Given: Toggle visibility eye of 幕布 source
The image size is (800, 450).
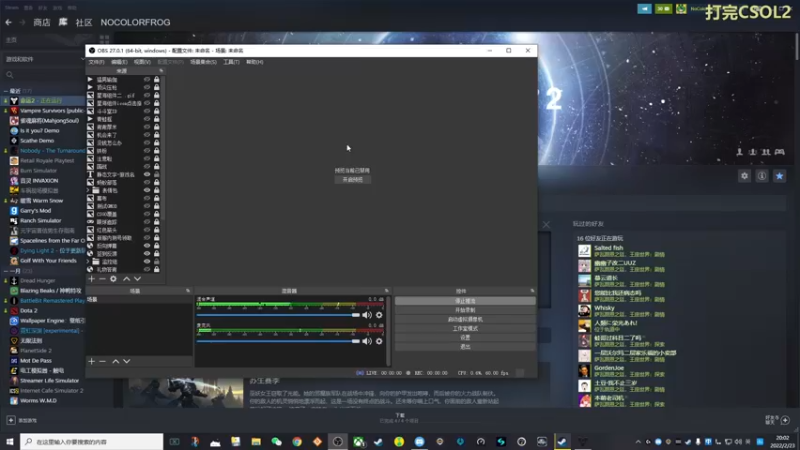Looking at the screenshot, I should [x=147, y=198].
